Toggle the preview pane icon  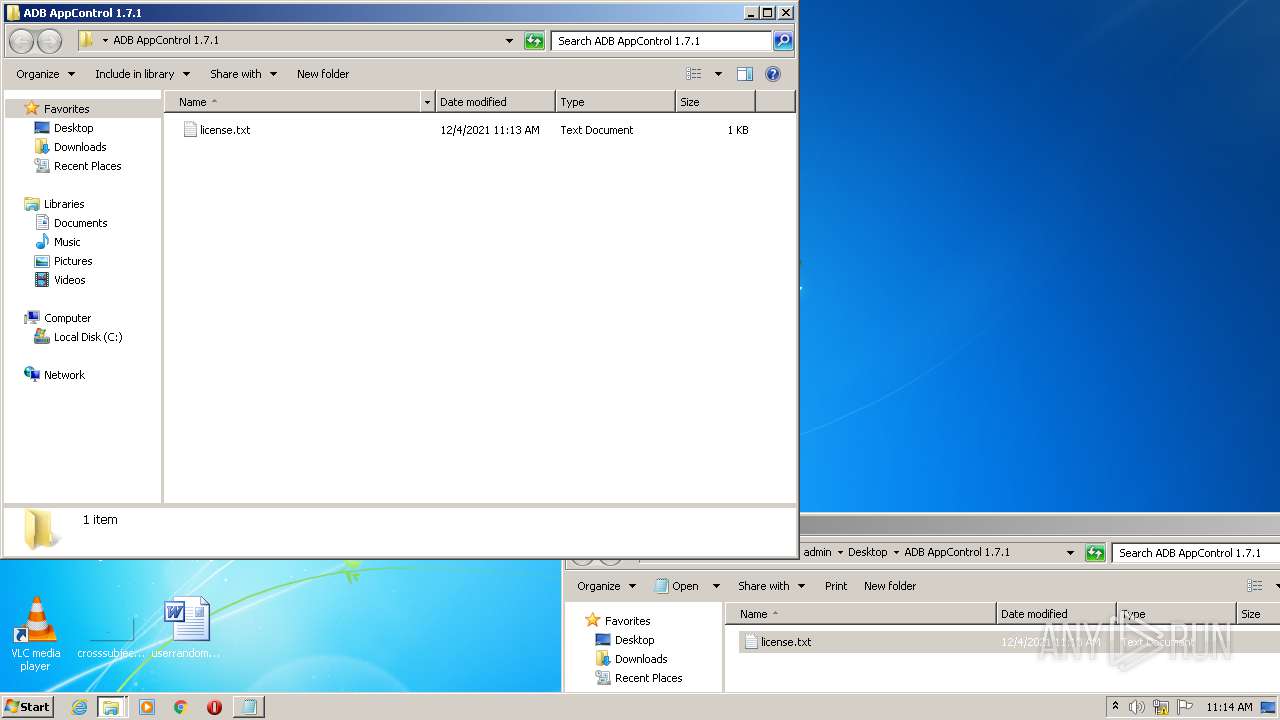click(744, 74)
